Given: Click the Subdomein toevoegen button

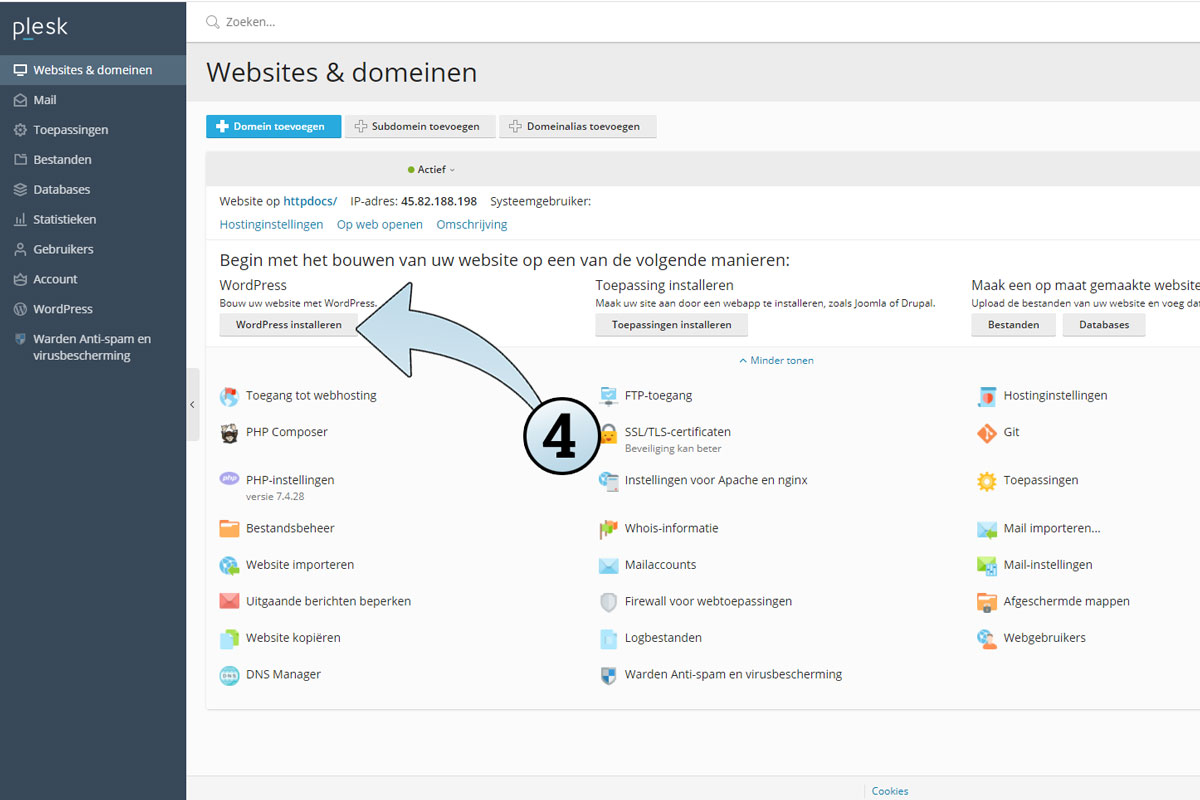Looking at the screenshot, I should [417, 127].
